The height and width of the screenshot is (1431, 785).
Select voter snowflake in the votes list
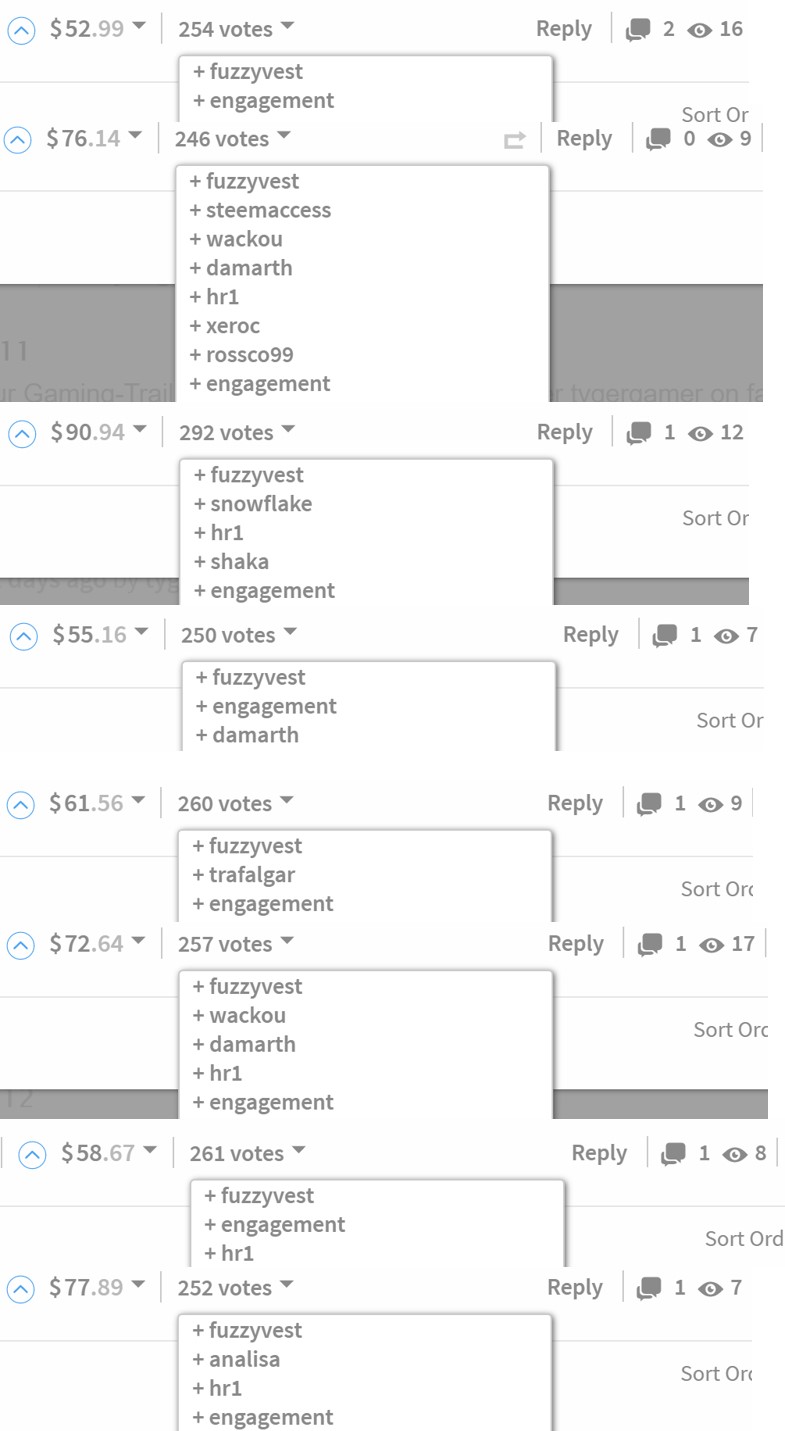click(260, 504)
